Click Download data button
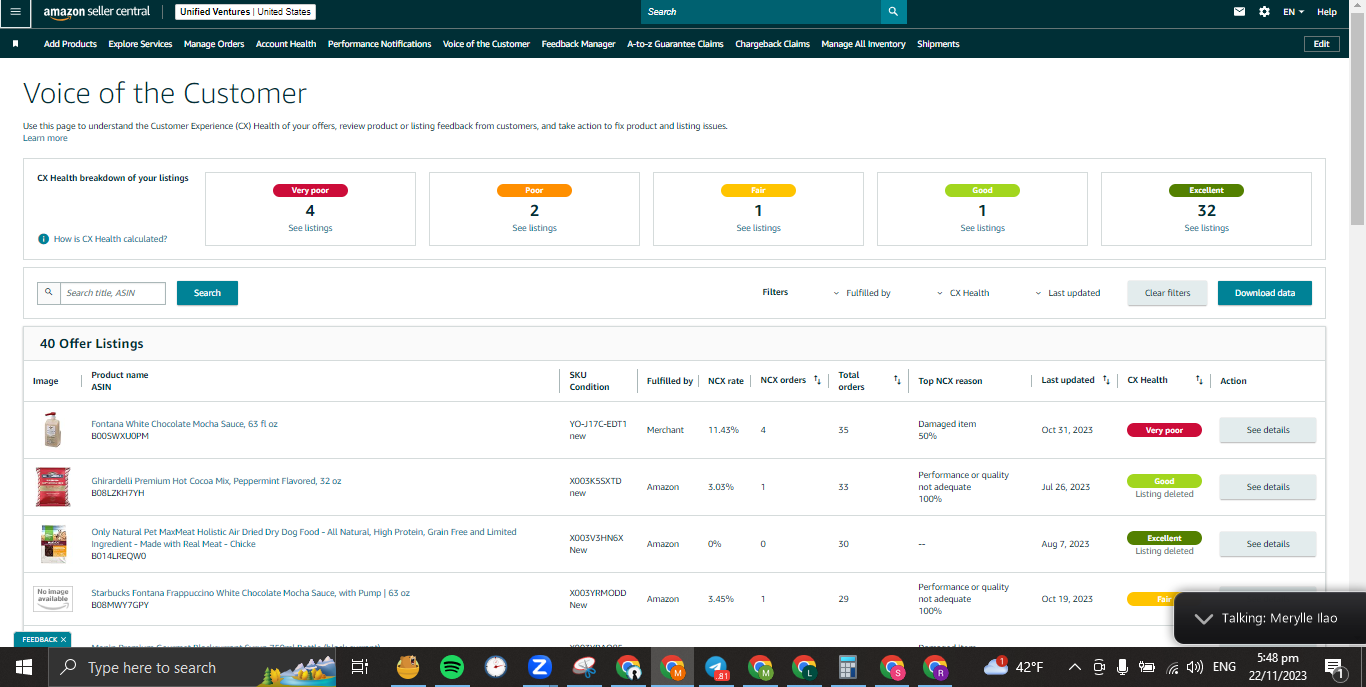This screenshot has width=1366, height=687. coord(1265,293)
